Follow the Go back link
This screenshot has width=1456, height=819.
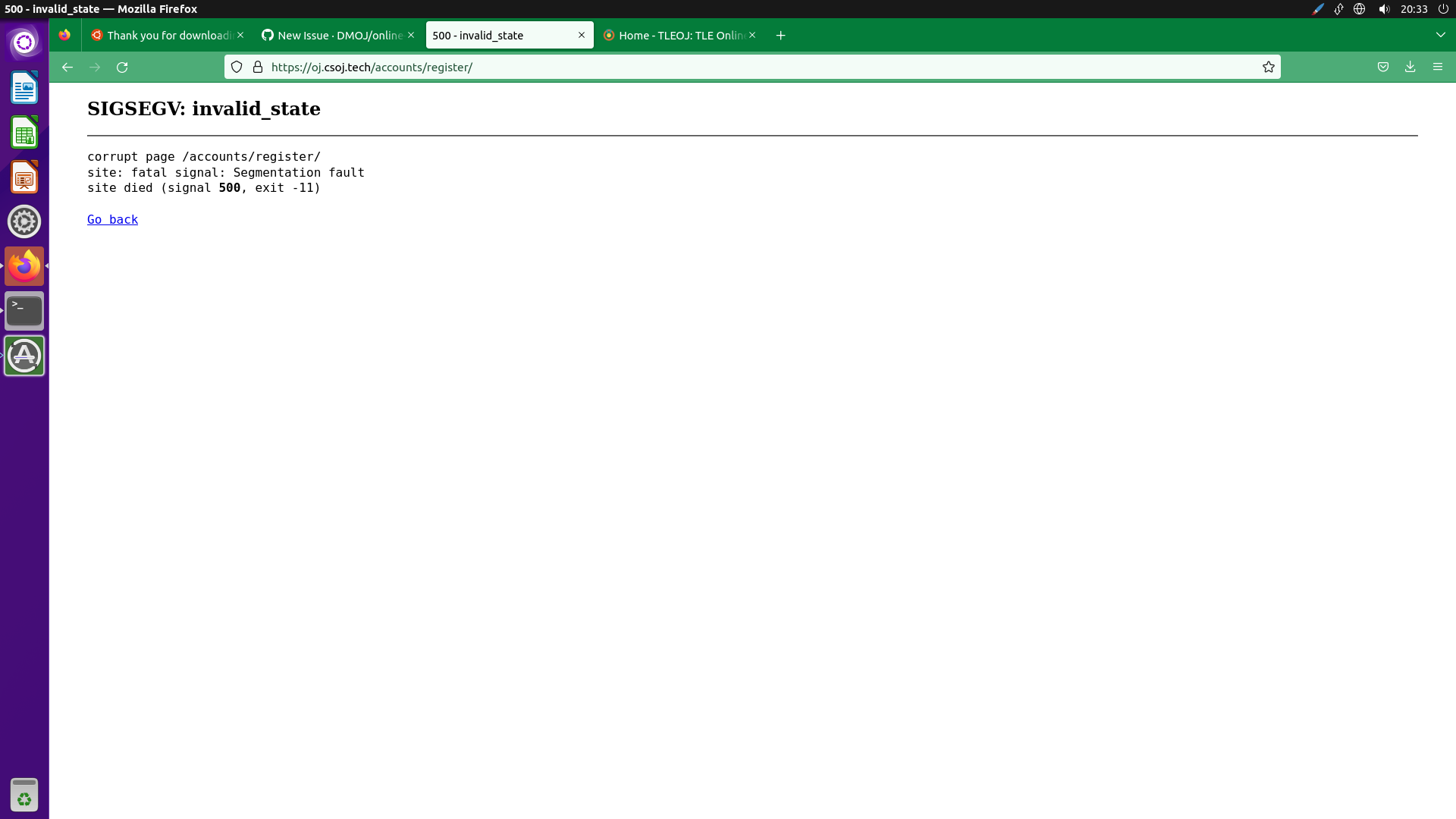tap(112, 219)
